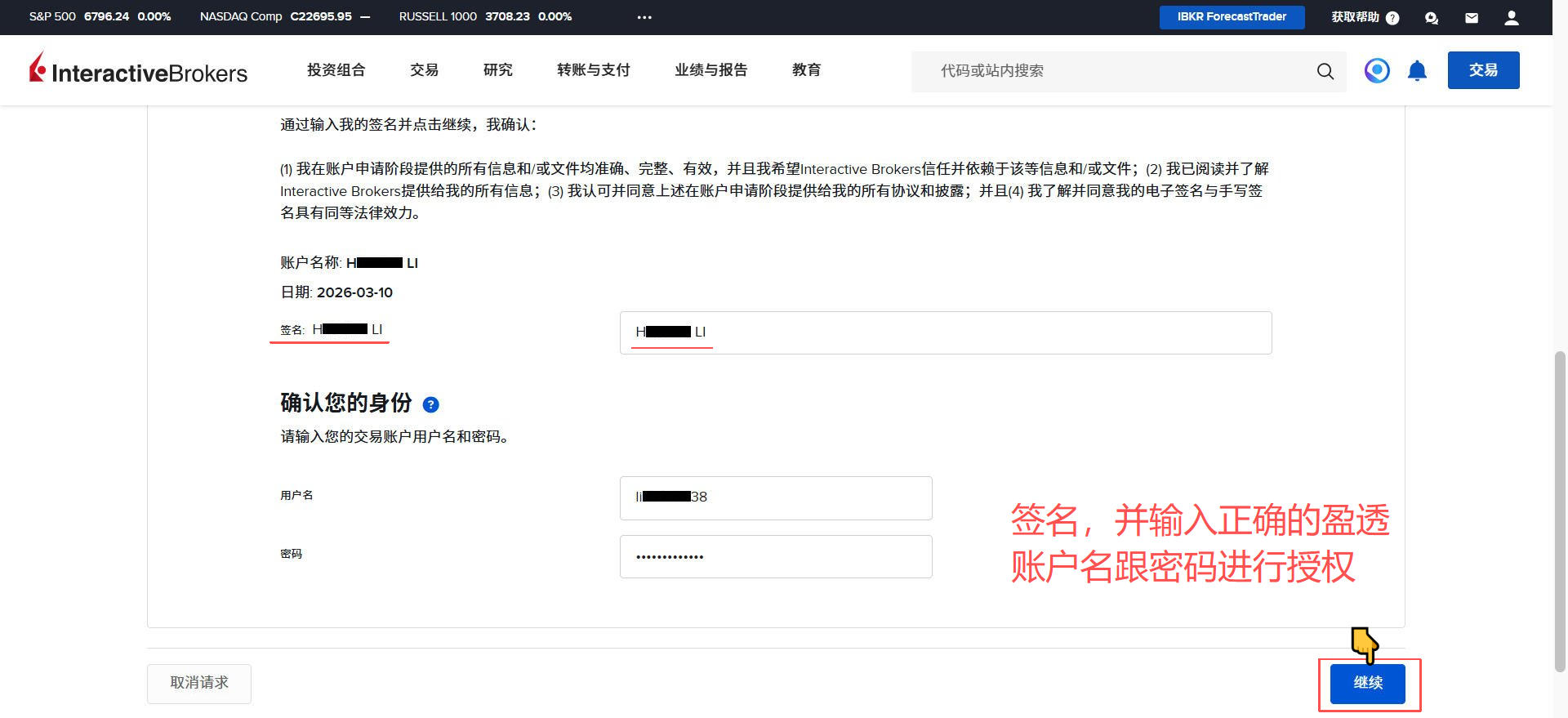
Task: Click the 密码 password field
Action: (775, 556)
